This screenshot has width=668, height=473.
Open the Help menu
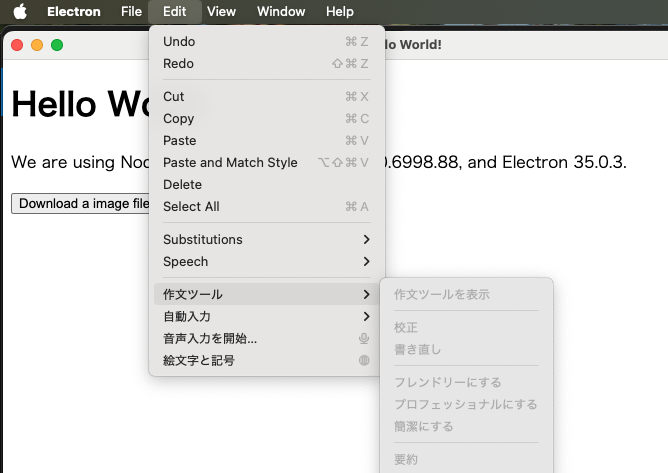coord(340,12)
